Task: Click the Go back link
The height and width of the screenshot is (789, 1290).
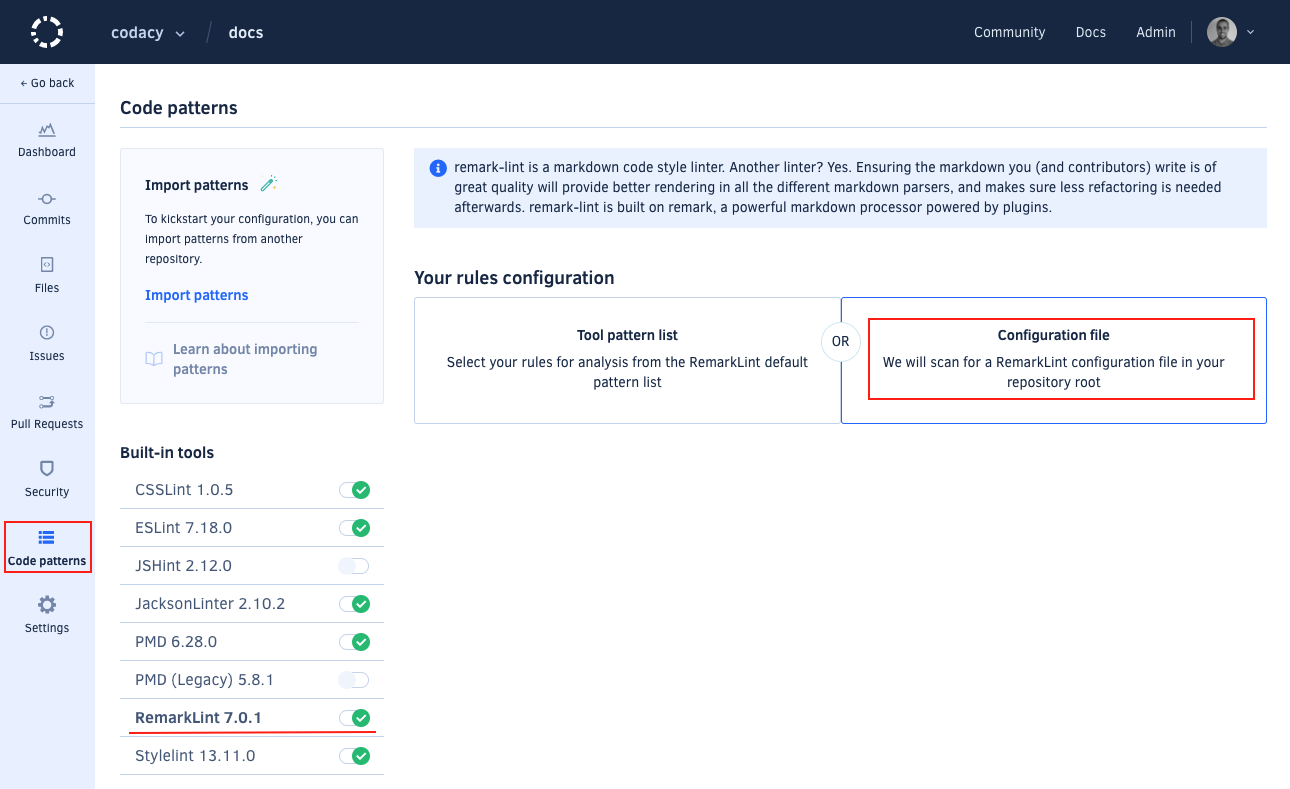Action: tap(47, 83)
